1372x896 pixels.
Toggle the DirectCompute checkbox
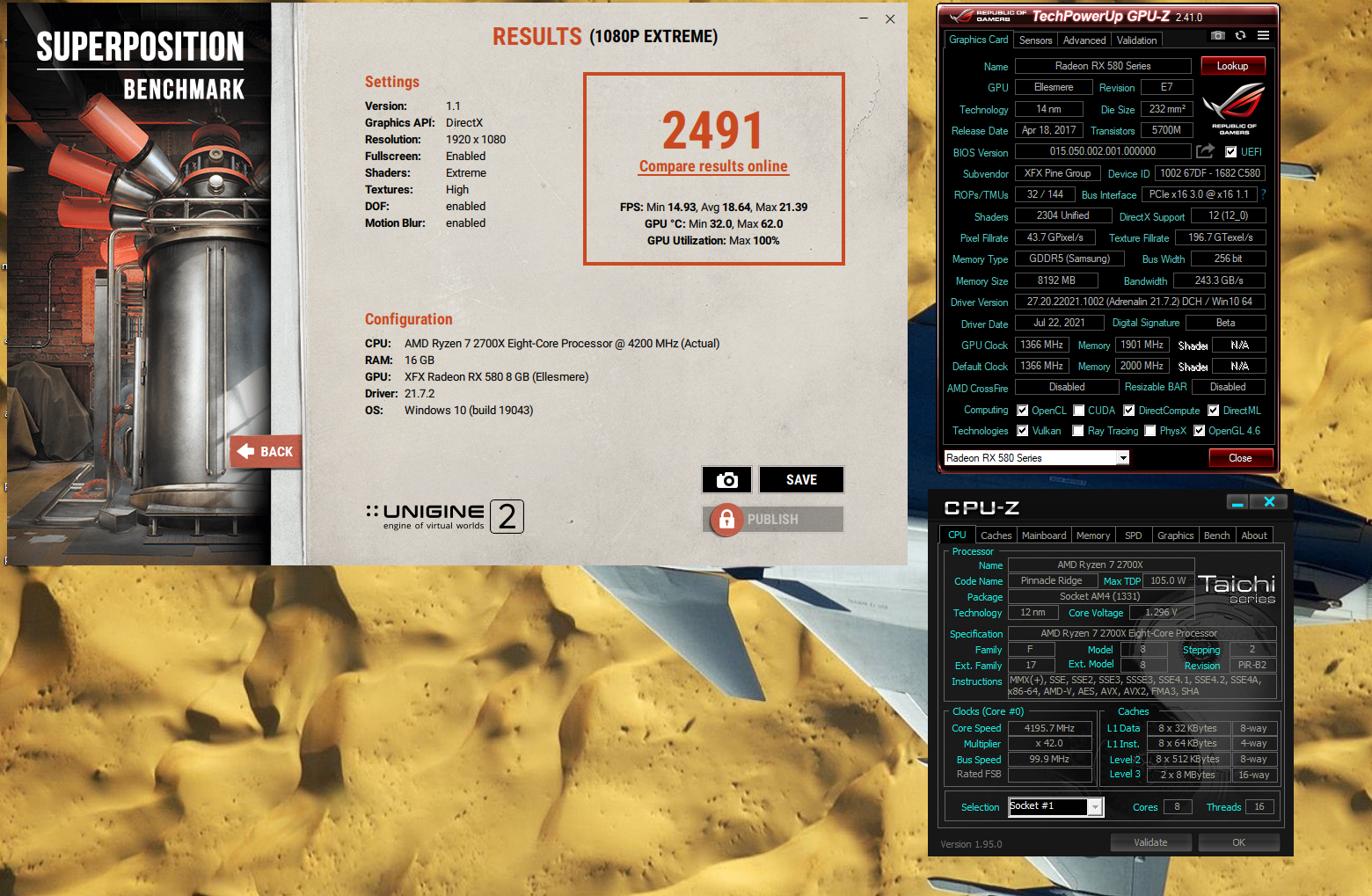[x=1129, y=411]
